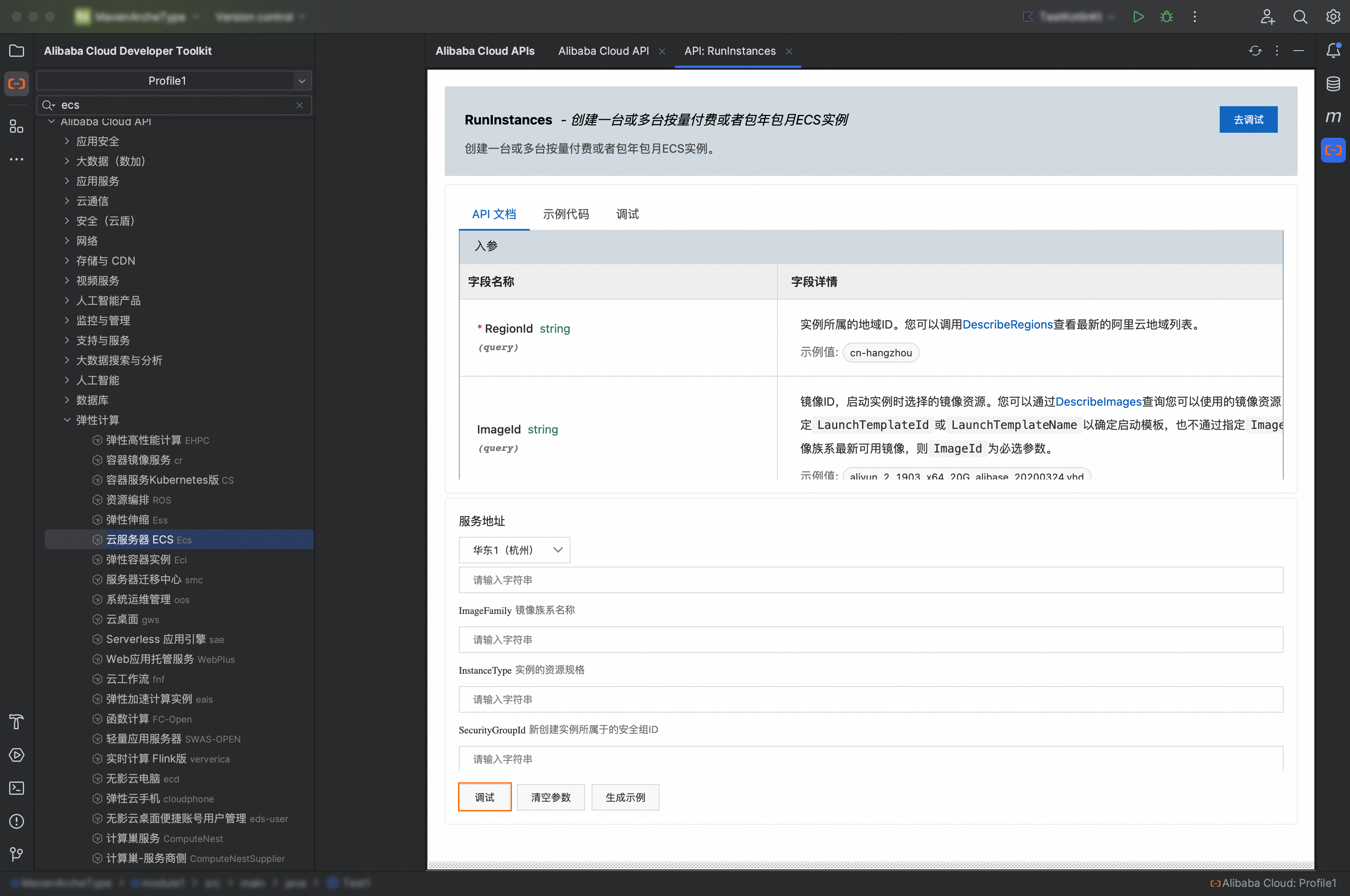1350x896 pixels.
Task: Close the Alibaba Cloud API tab
Action: 662,51
